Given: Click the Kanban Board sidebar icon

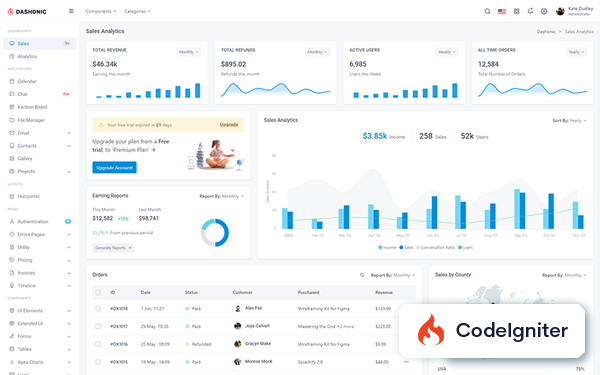Looking at the screenshot, I should pos(11,107).
